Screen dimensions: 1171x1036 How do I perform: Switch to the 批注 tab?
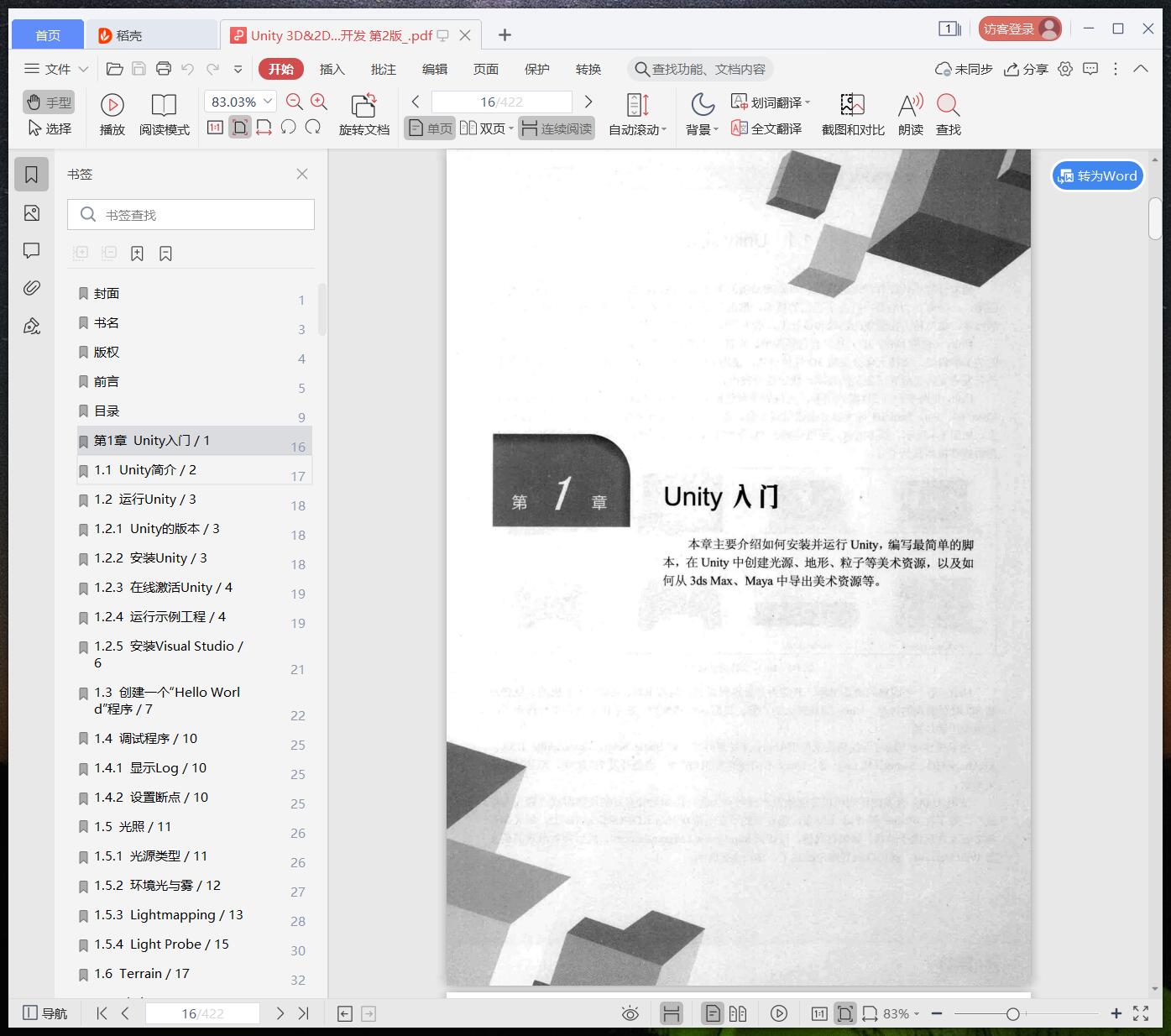(384, 69)
